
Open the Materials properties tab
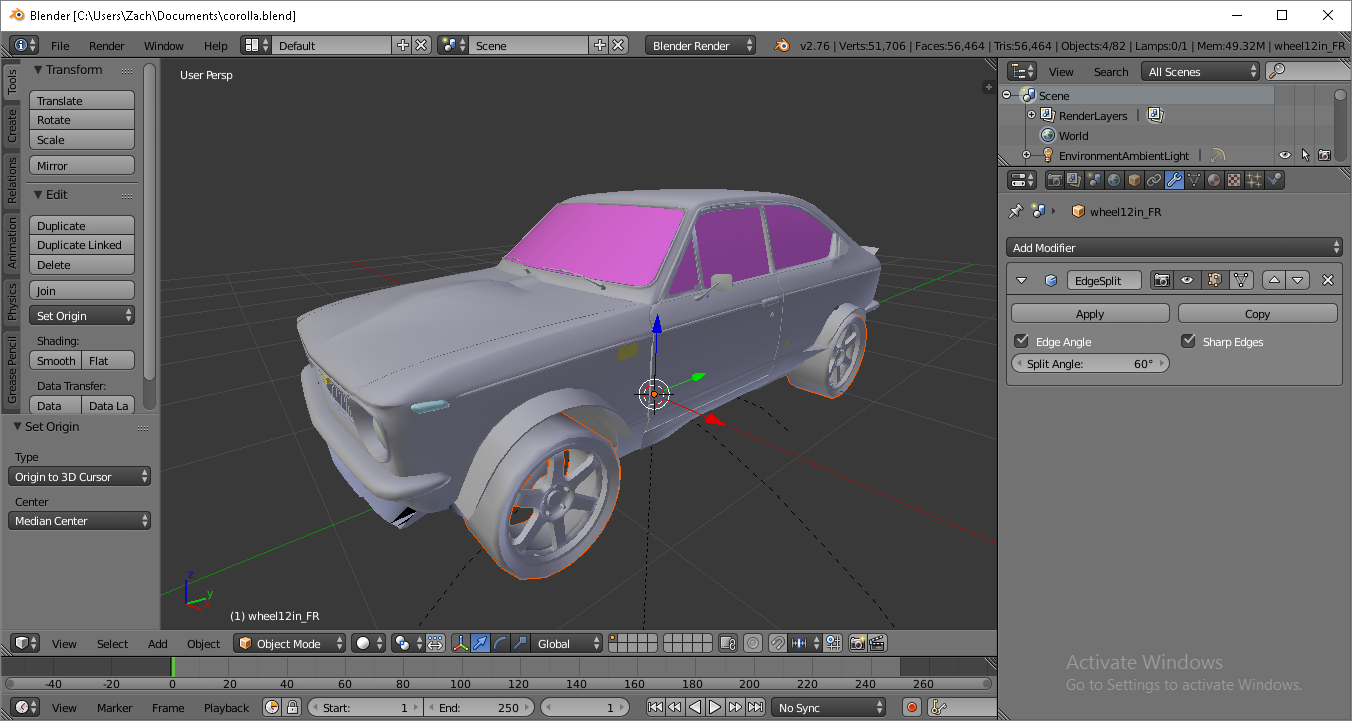coord(1214,180)
